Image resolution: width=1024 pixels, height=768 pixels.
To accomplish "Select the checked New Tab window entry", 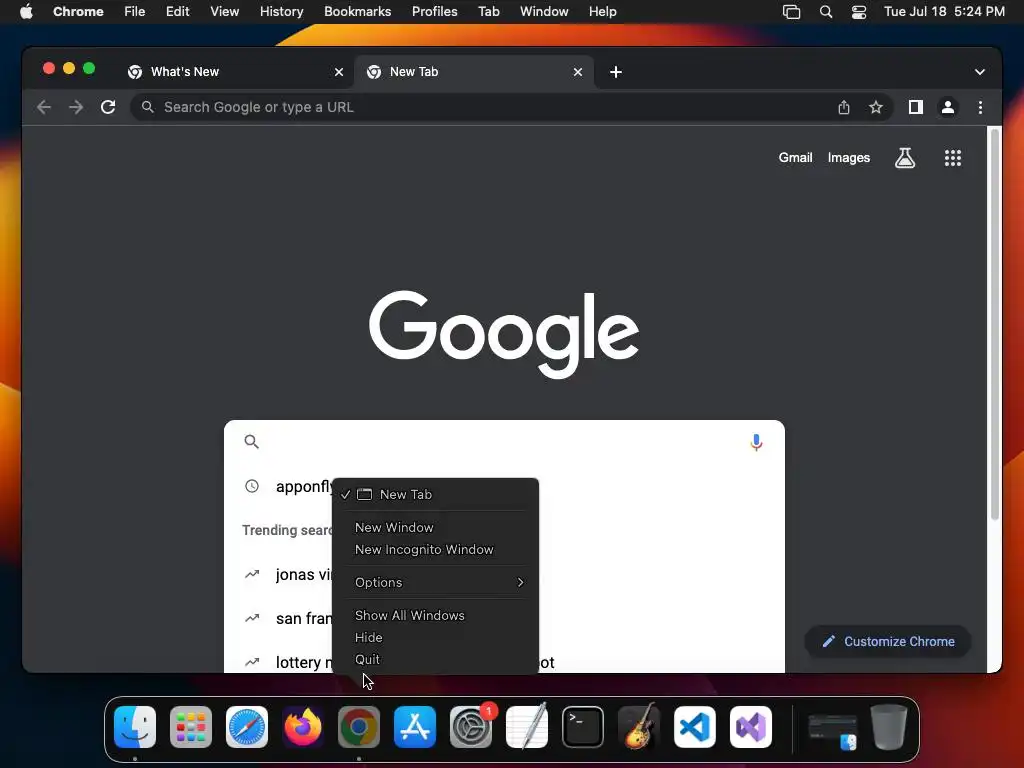I will (x=436, y=494).
